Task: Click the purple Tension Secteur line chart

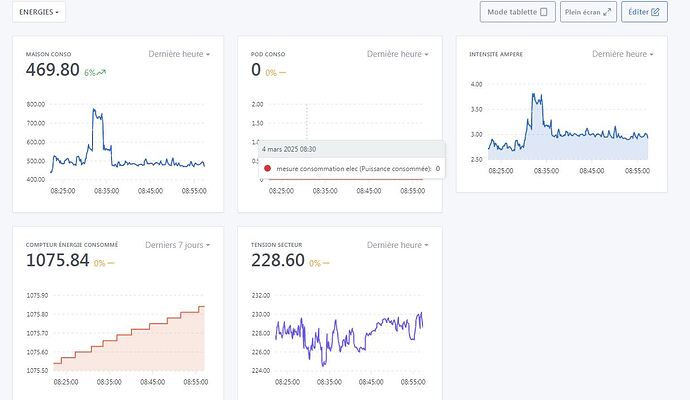Action: 350,328
